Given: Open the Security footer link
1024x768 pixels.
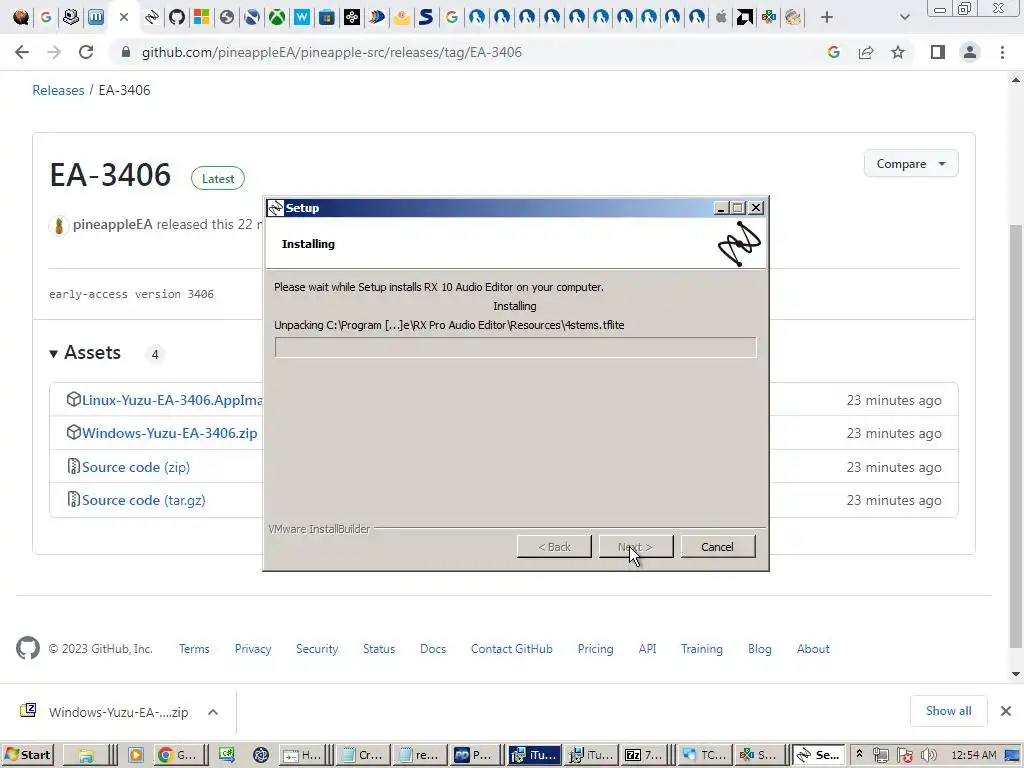Looking at the screenshot, I should [317, 648].
